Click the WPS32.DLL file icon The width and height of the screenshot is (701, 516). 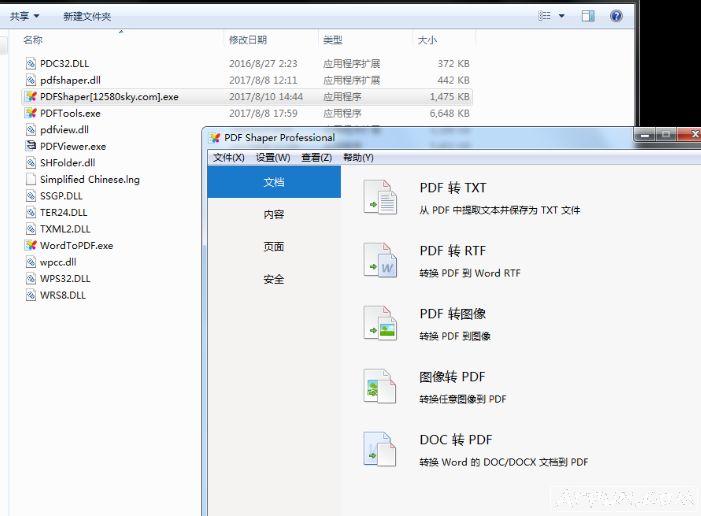point(31,279)
